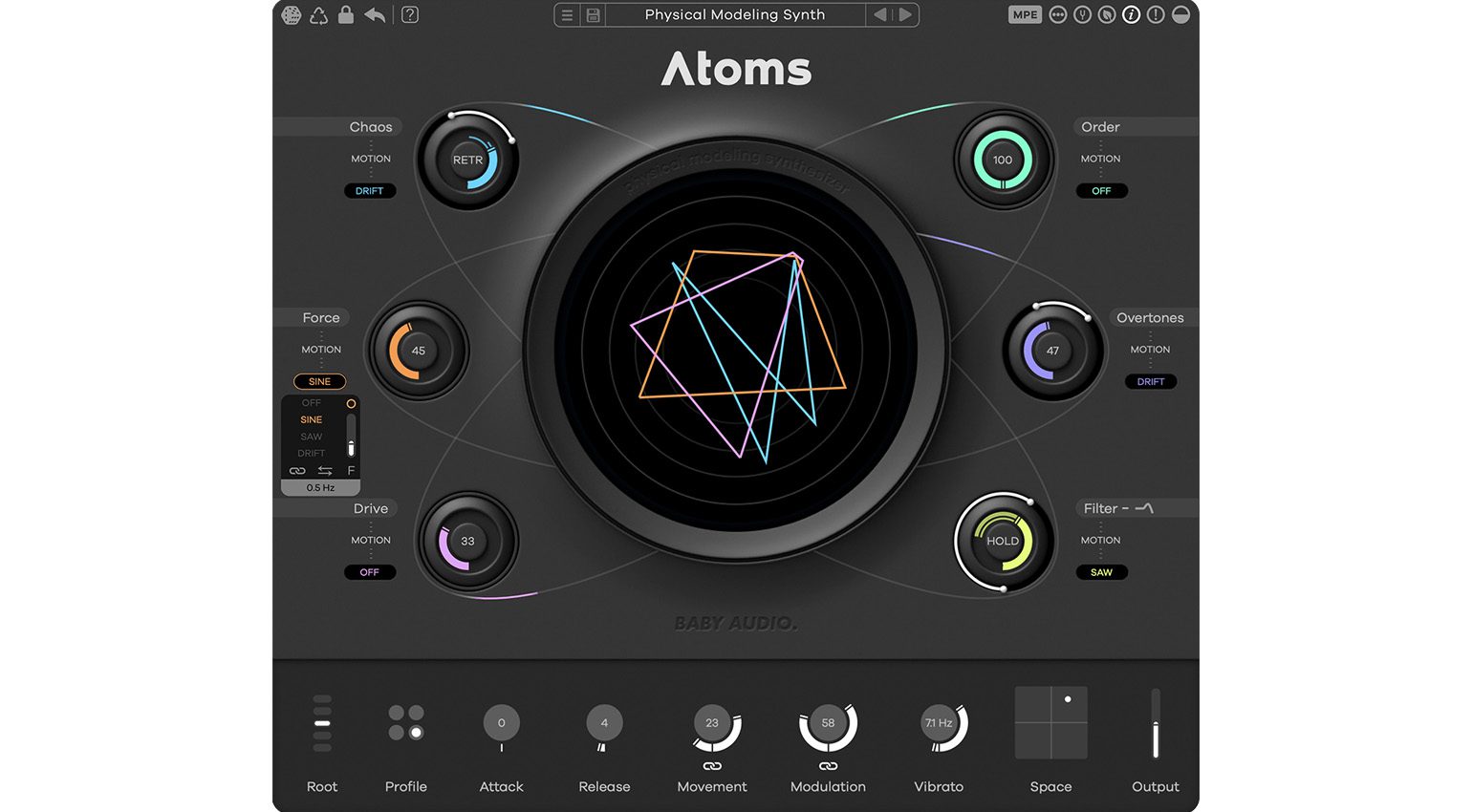Click the Modulation knob showing 58
The image size is (1472, 812).
(x=828, y=723)
